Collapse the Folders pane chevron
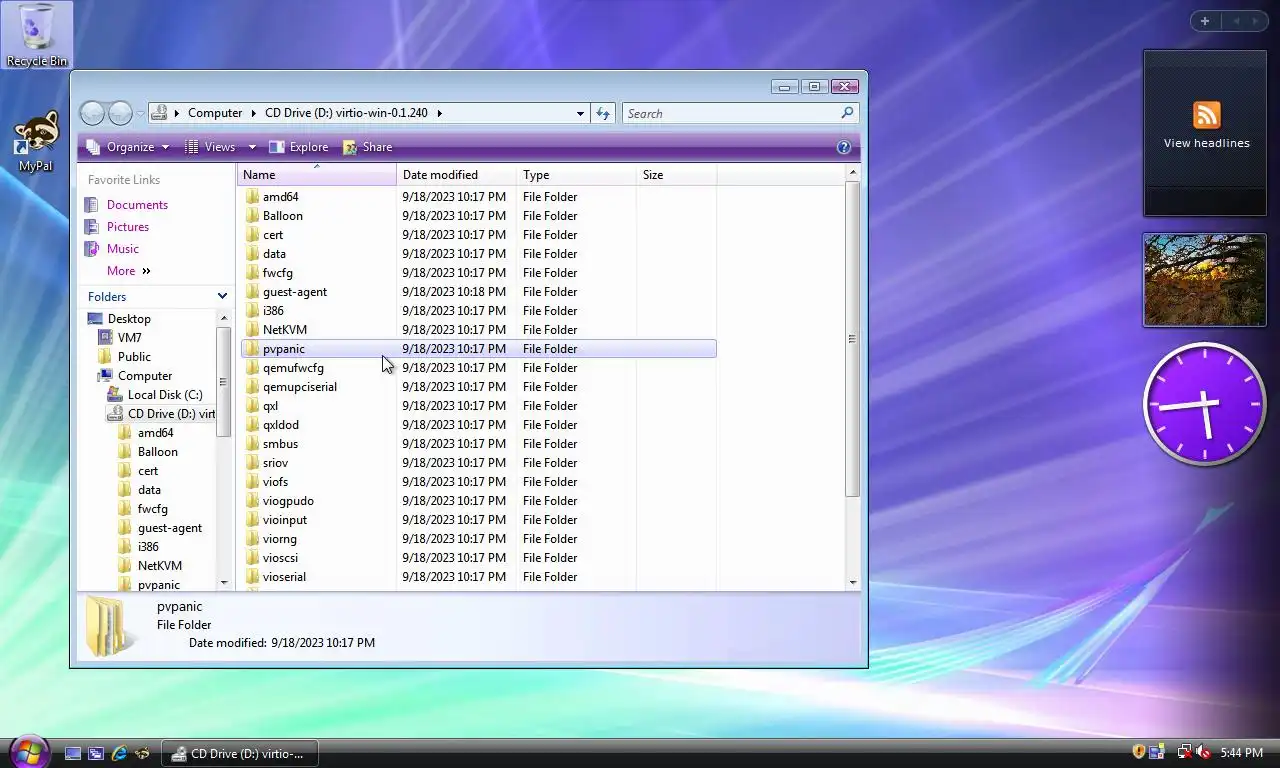This screenshot has width=1280, height=768. (x=222, y=296)
